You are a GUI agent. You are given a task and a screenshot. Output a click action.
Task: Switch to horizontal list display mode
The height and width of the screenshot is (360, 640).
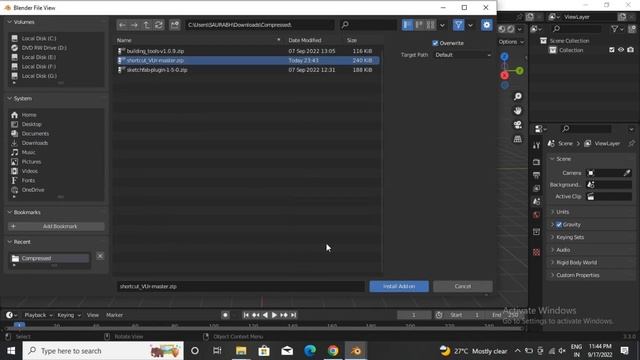[419, 25]
